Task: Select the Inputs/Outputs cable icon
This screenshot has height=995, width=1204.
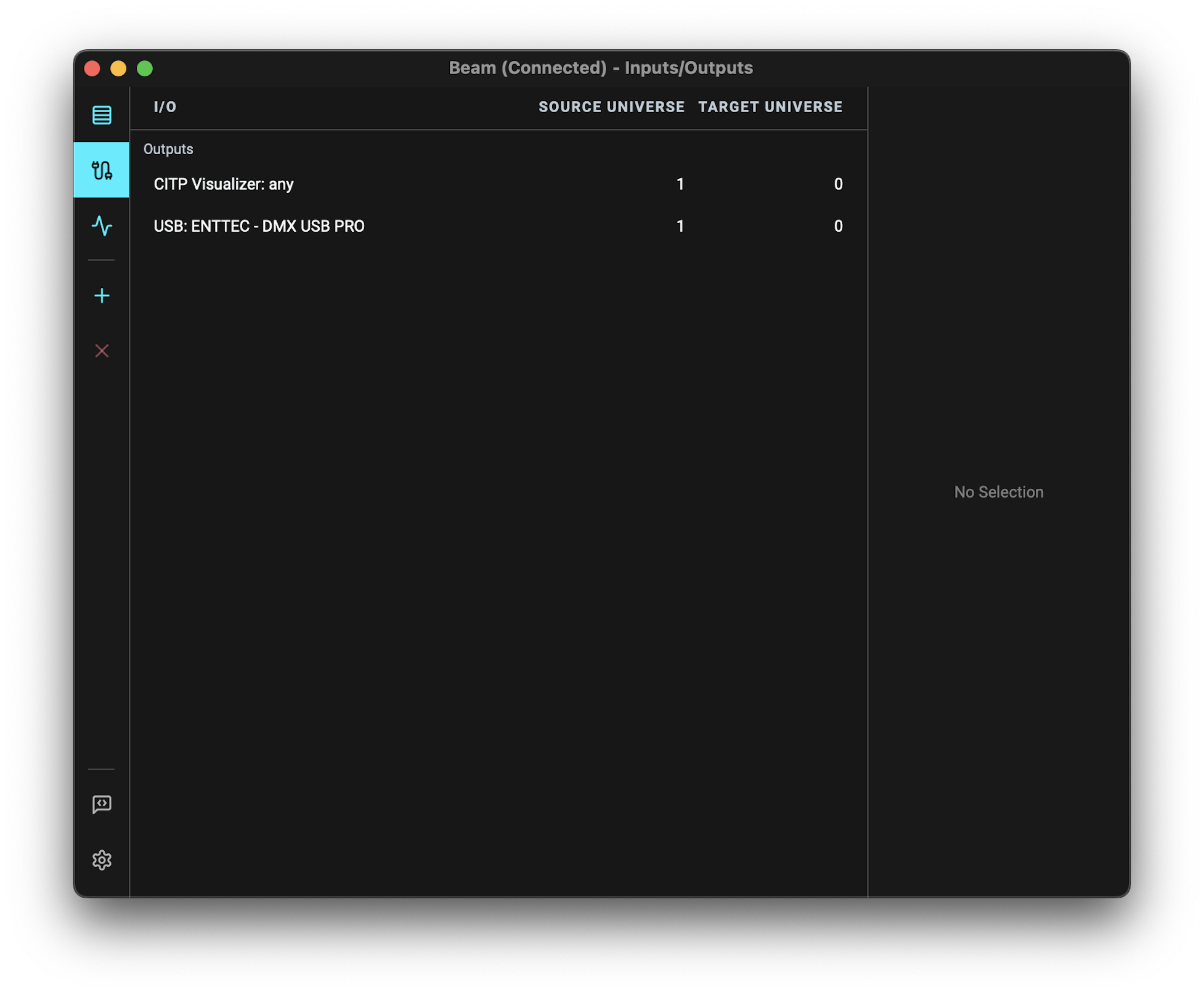Action: 102,170
